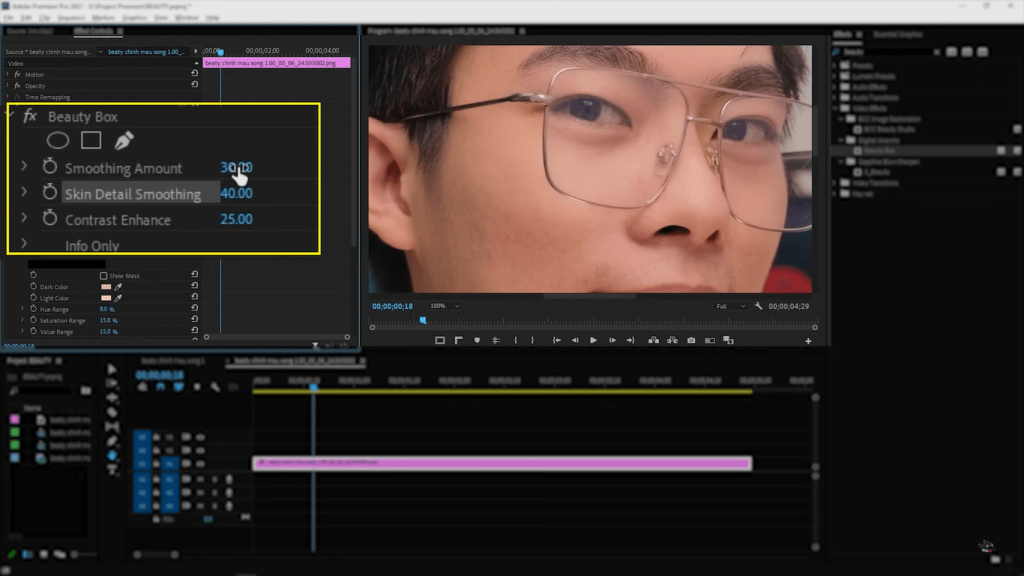Create an ellipse mask on Beauty Box

click(57, 140)
